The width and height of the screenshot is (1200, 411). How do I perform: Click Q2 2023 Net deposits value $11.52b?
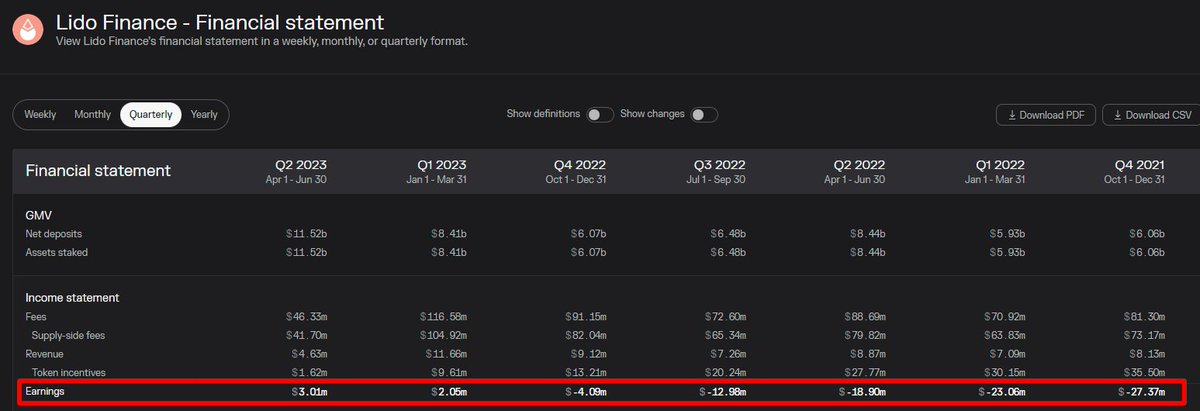pyautogui.click(x=306, y=233)
